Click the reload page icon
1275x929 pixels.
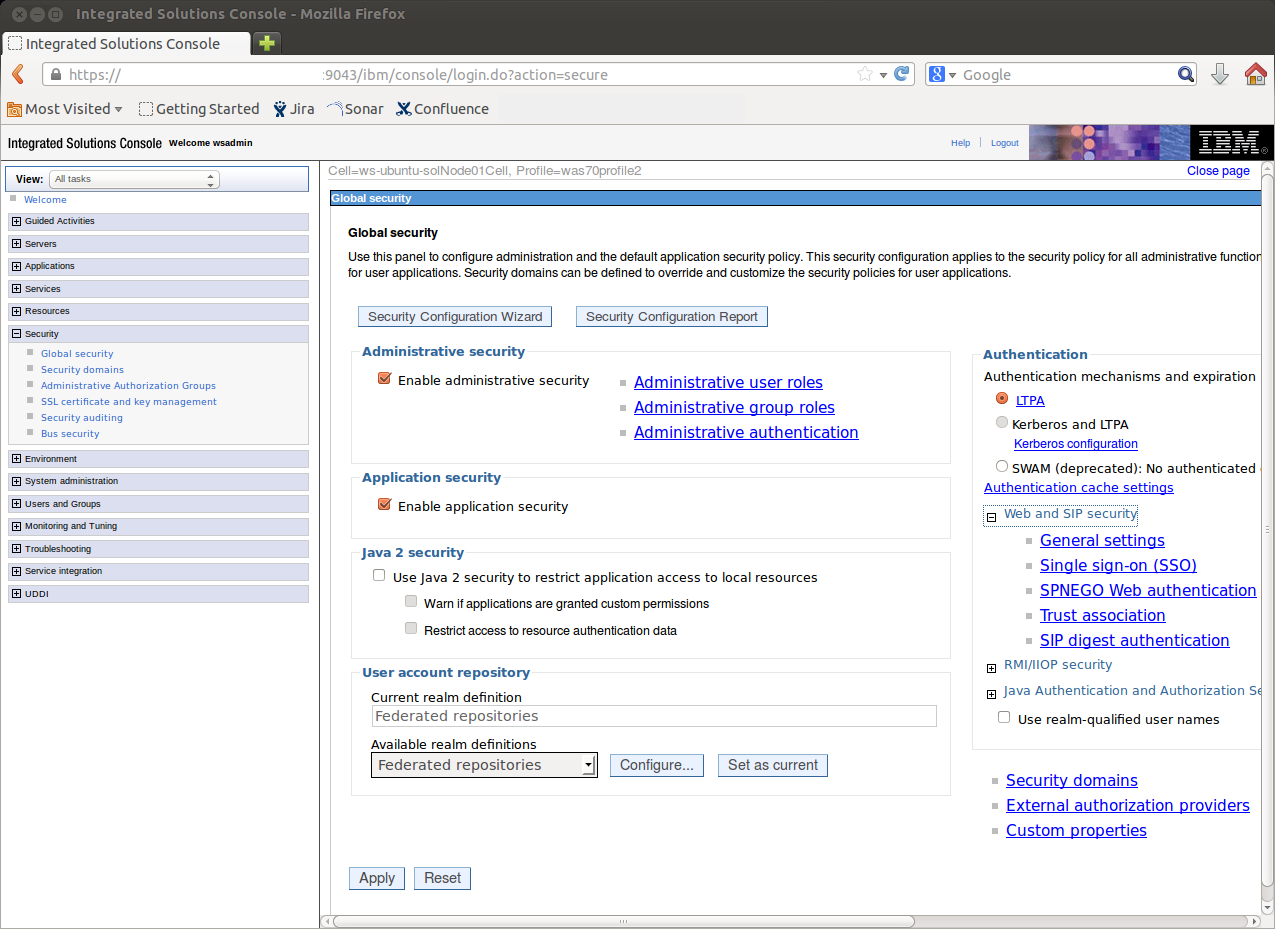[x=901, y=74]
